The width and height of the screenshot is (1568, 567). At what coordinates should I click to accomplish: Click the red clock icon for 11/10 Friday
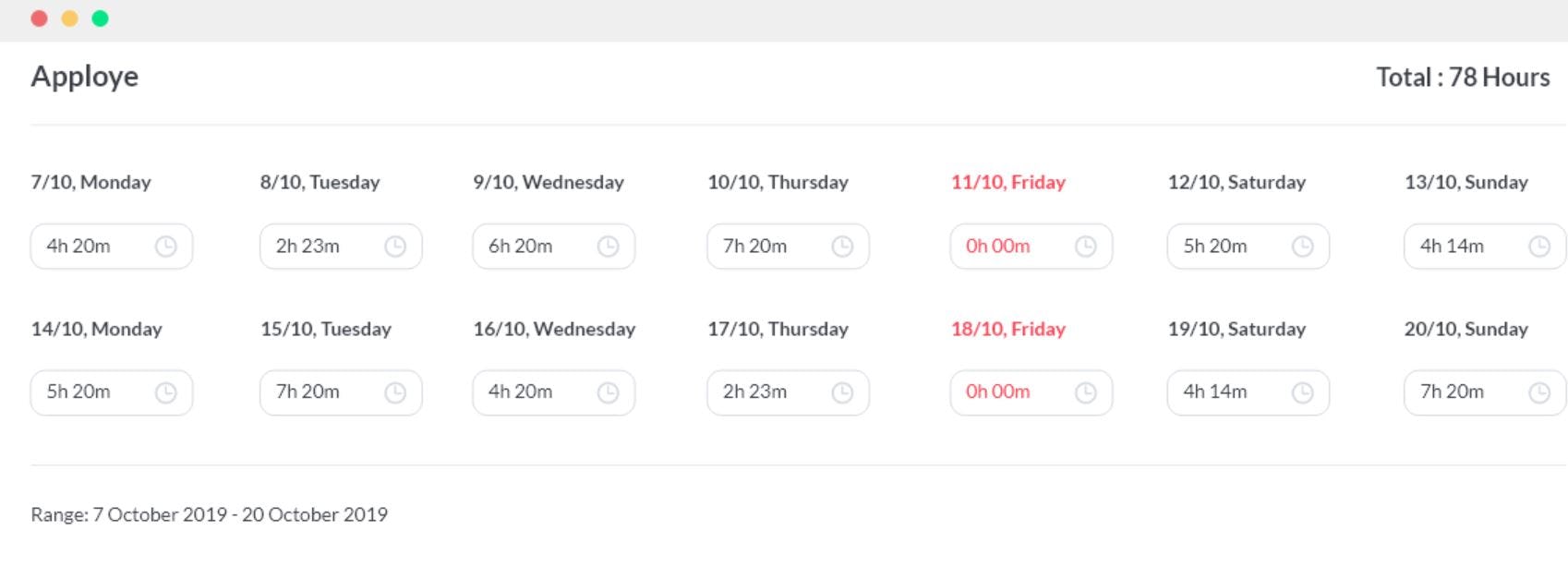pyautogui.click(x=1086, y=247)
